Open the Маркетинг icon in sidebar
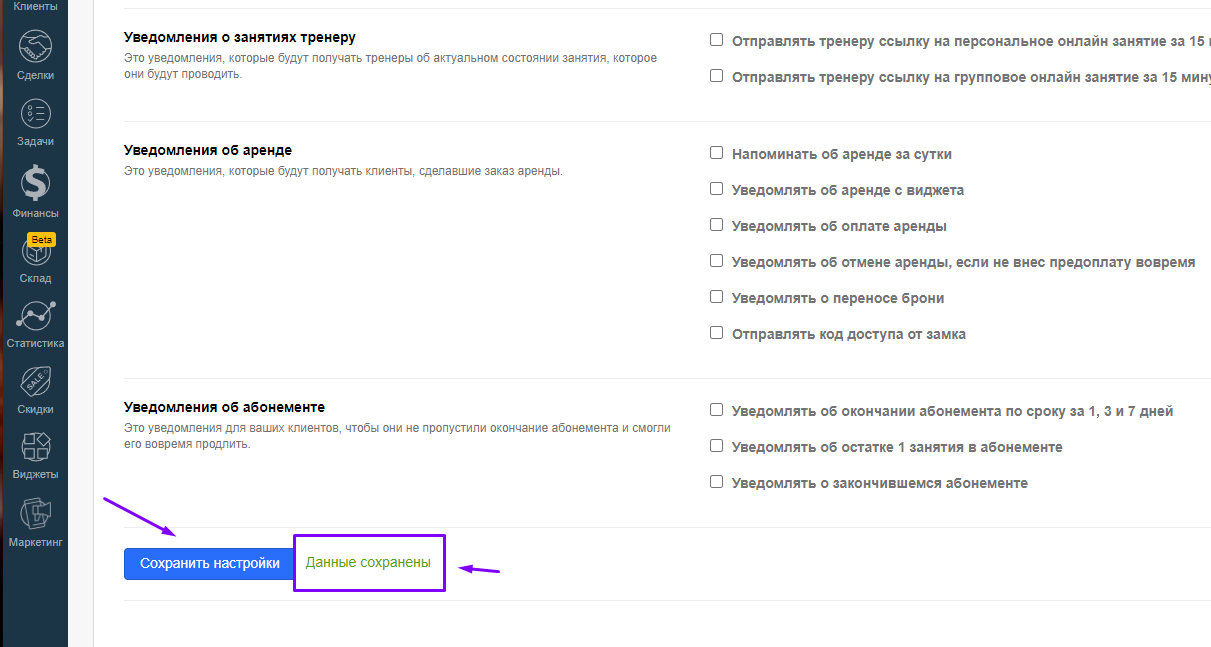The width and height of the screenshot is (1211, 647). pos(36,514)
